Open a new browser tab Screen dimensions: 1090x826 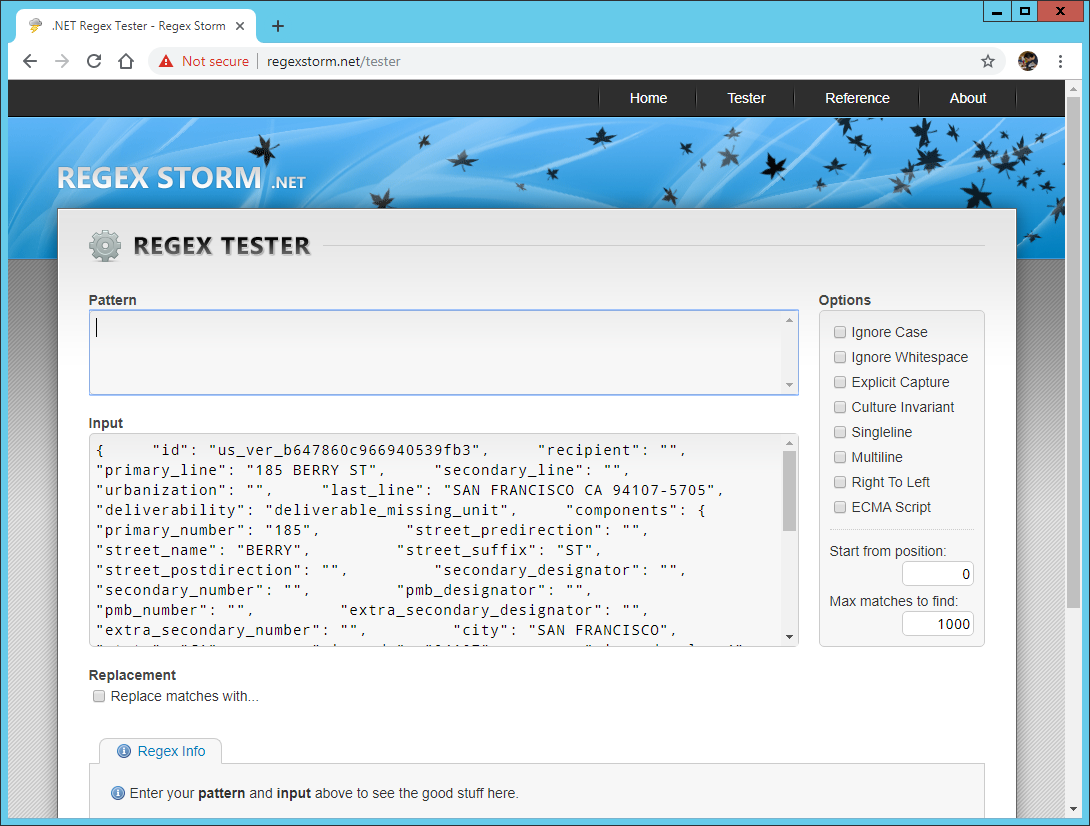pos(278,26)
